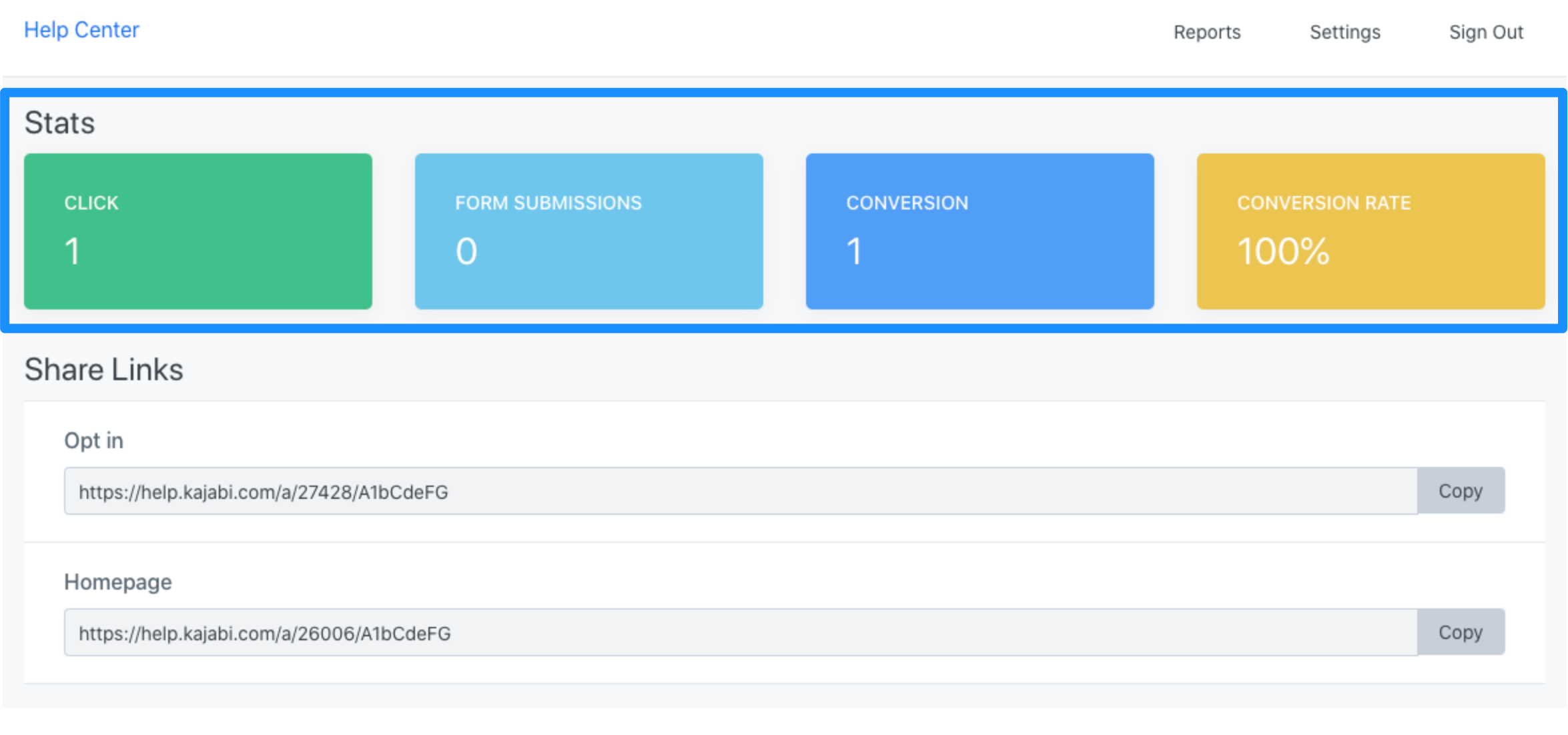Click the 0 form submissions value
This screenshot has height=735, width=1568.
466,251
